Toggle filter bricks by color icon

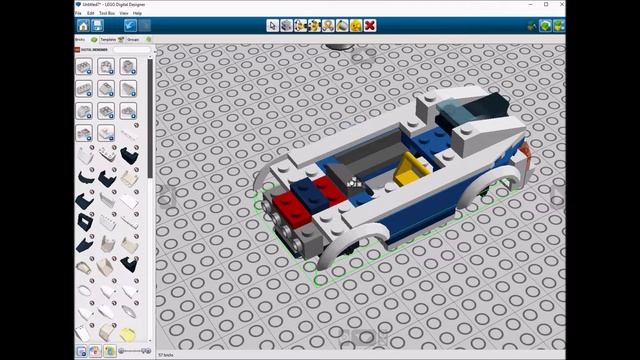tap(95, 351)
